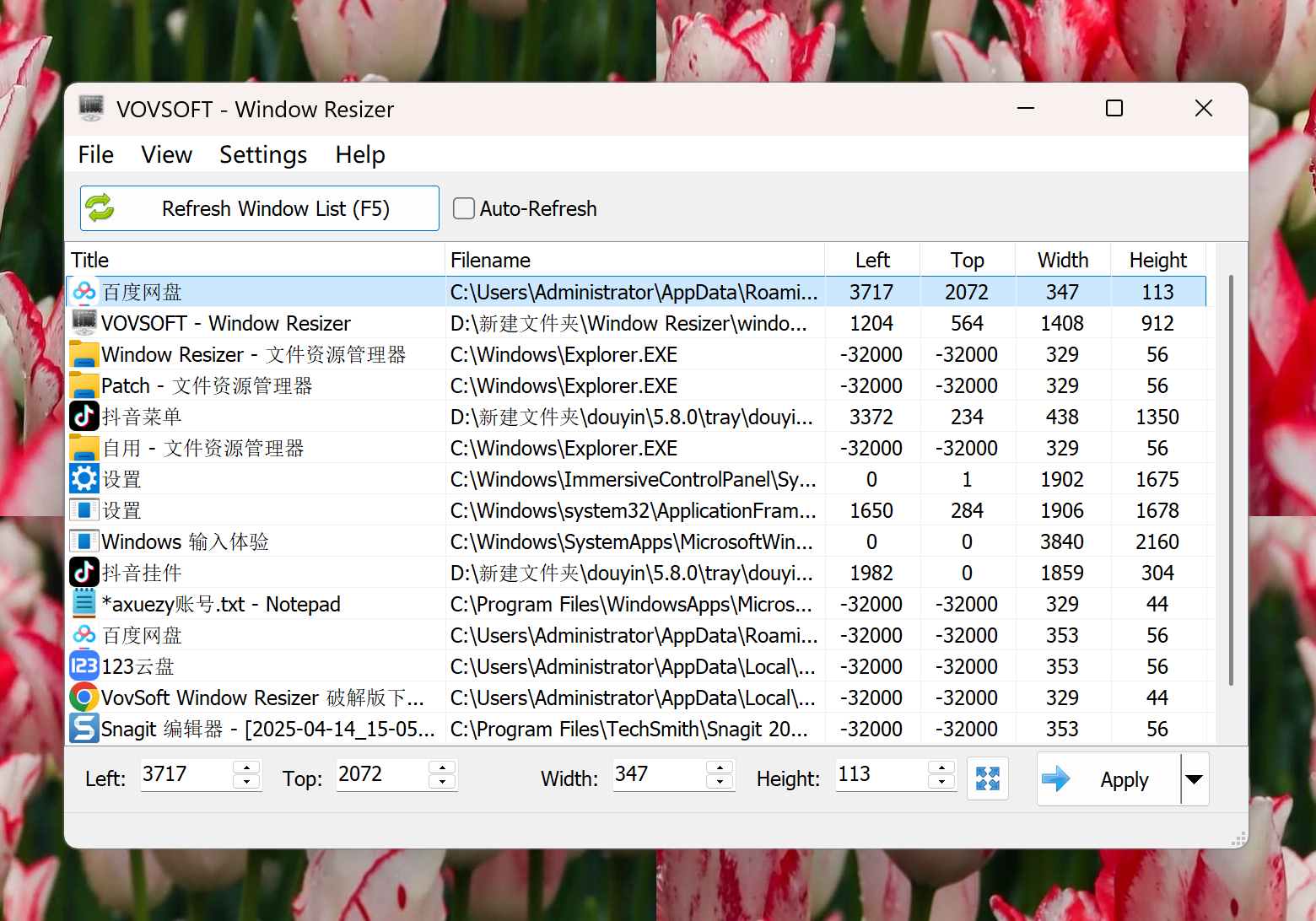Select the Windows 输入体验 row title
Viewport: 1316px width, 921px height.
click(186, 541)
